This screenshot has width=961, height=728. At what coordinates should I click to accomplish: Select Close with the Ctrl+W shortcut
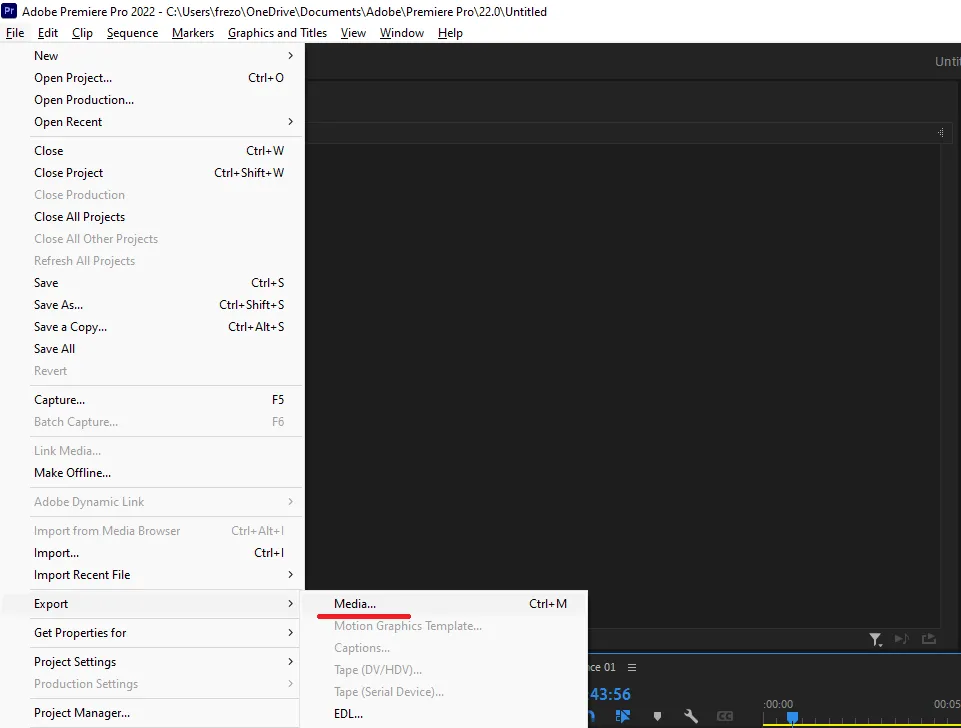[x=165, y=151]
